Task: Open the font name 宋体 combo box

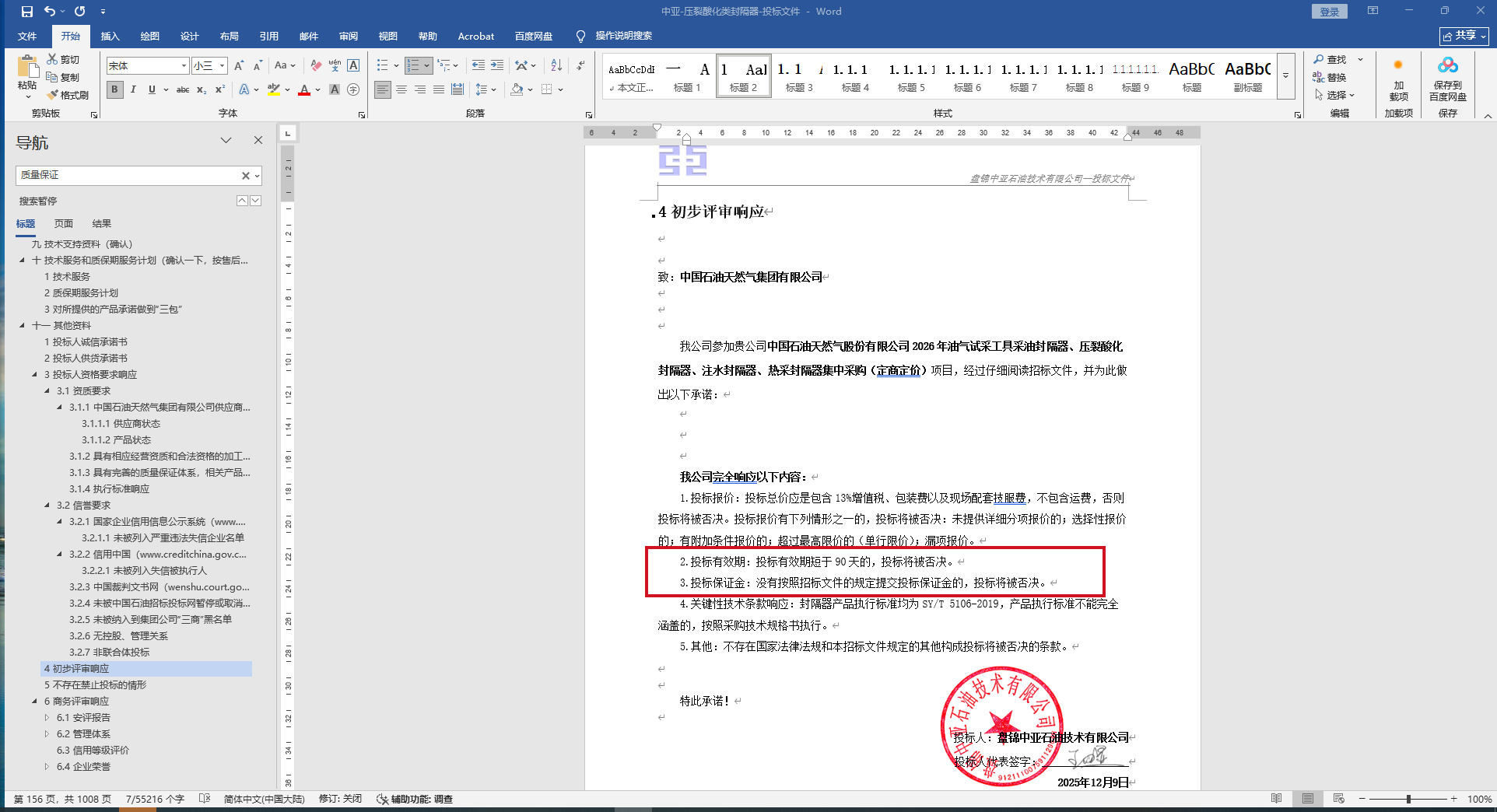Action: pos(148,66)
